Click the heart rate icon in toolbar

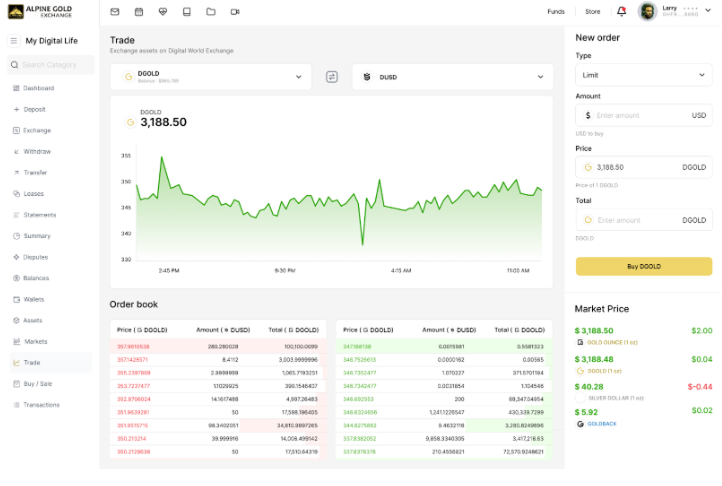pyautogui.click(x=163, y=12)
